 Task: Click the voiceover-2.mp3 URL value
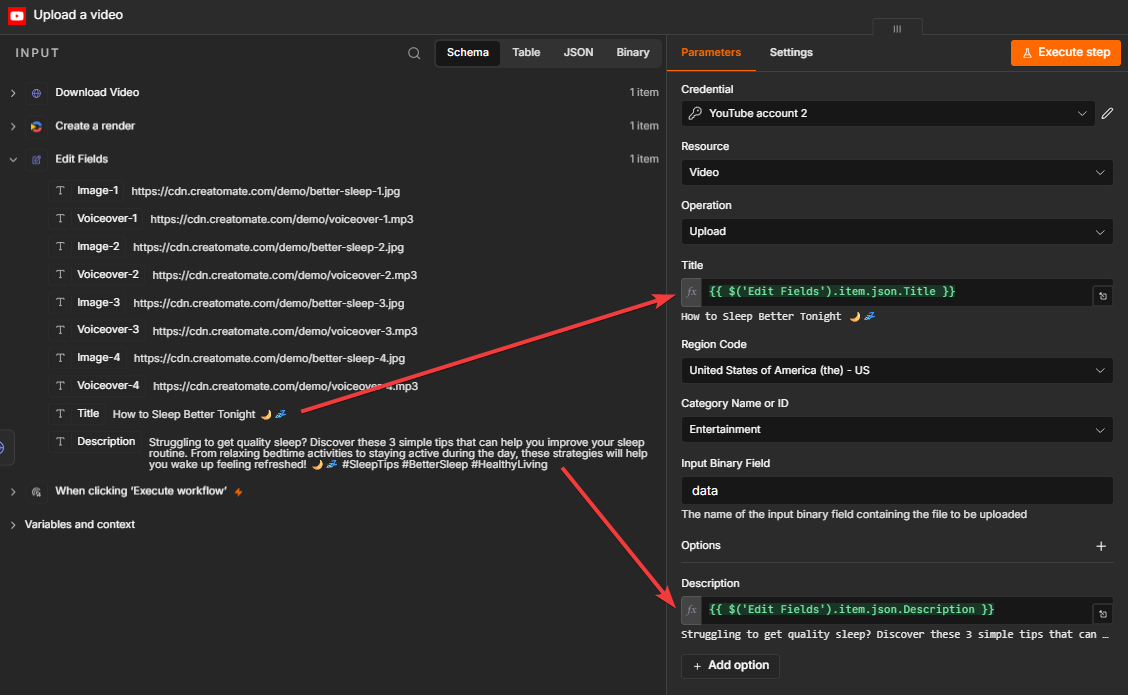(x=284, y=276)
